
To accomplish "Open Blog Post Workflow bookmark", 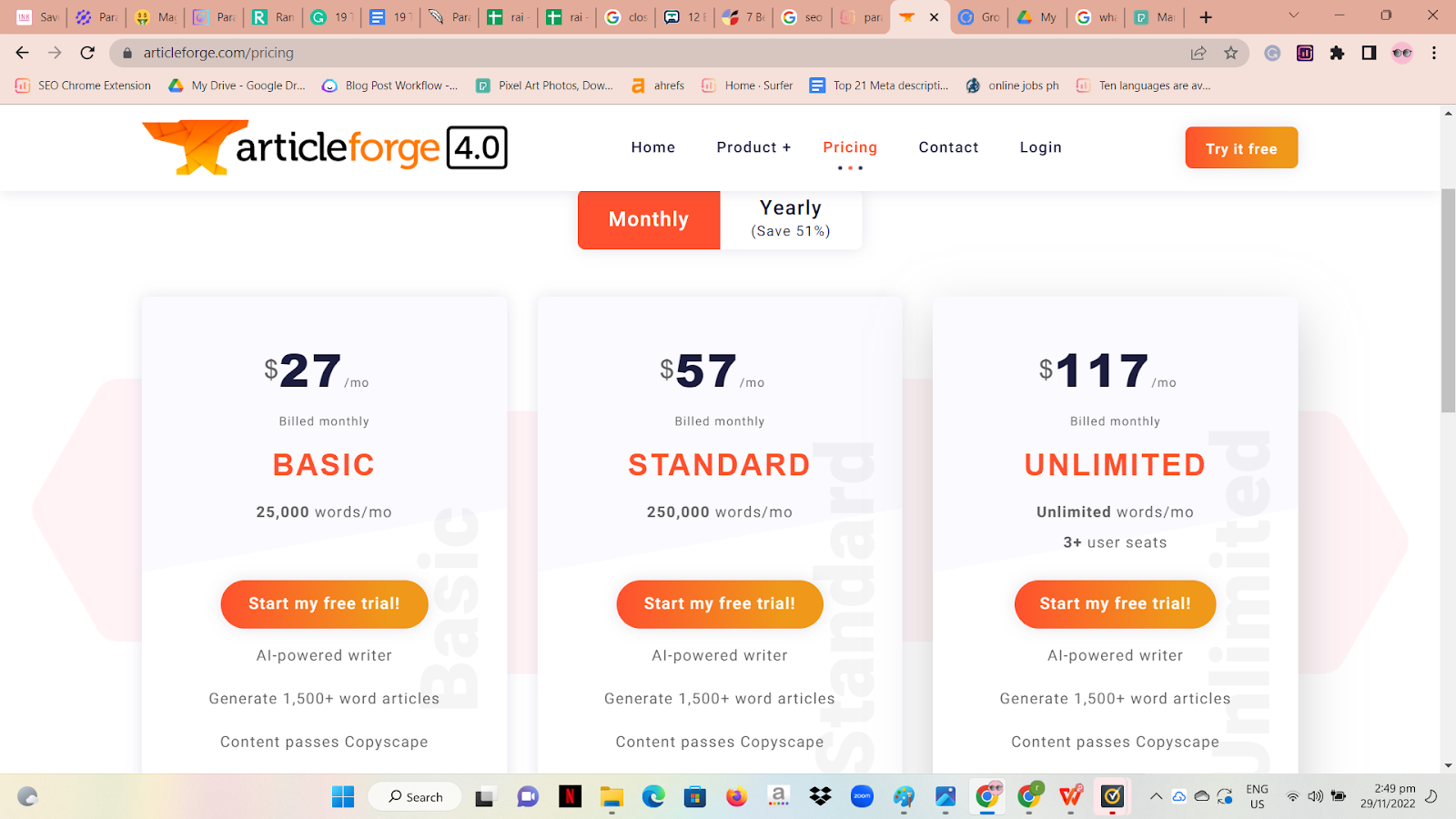I will click(x=390, y=86).
